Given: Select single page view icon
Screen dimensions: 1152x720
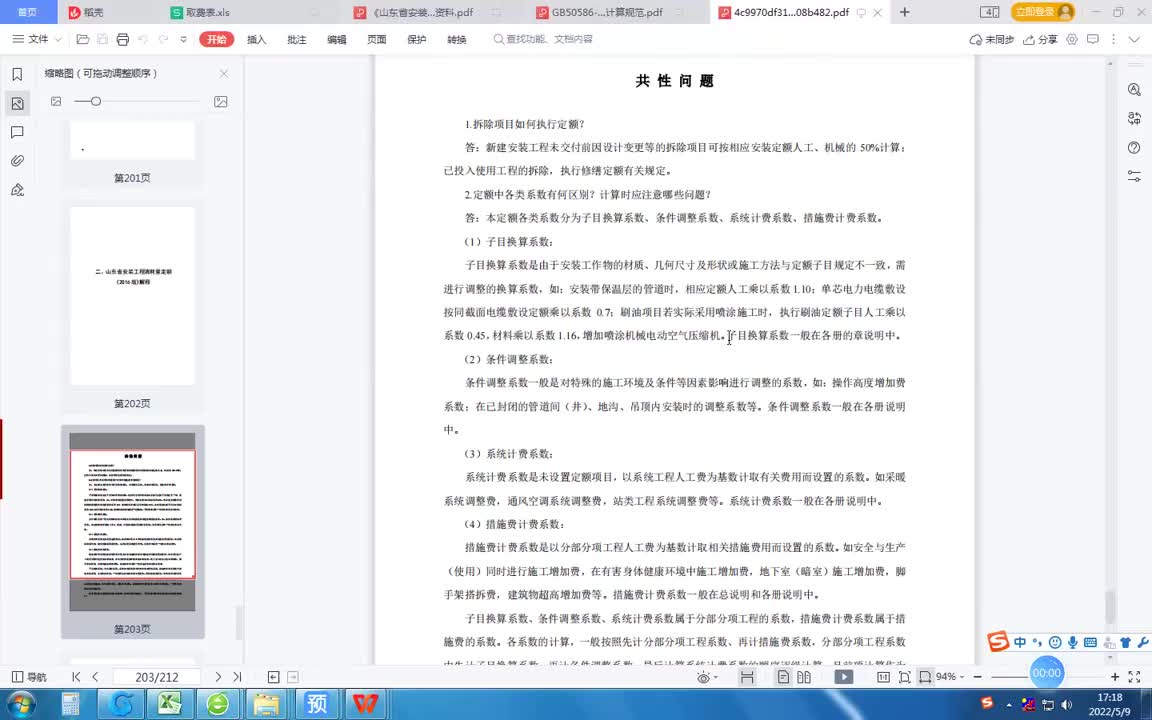Looking at the screenshot, I should tap(783, 677).
